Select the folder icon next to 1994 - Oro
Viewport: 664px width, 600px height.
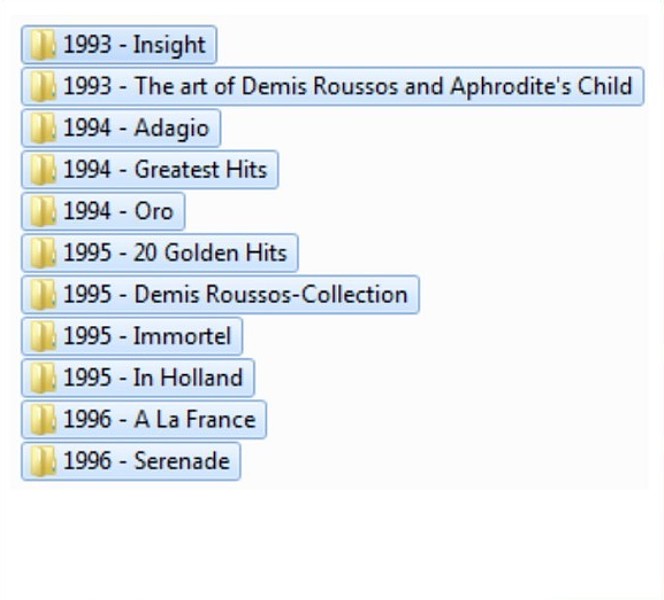point(42,212)
